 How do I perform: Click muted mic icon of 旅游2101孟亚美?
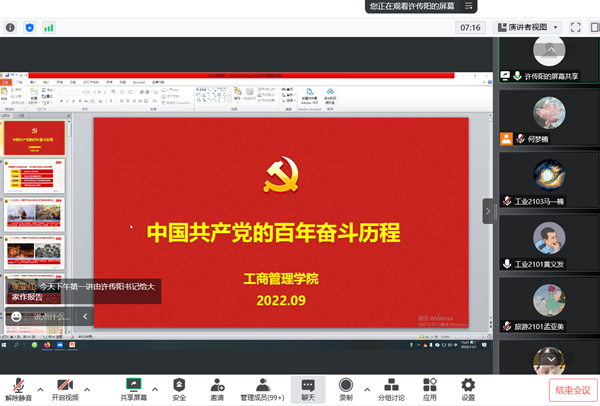click(x=507, y=326)
